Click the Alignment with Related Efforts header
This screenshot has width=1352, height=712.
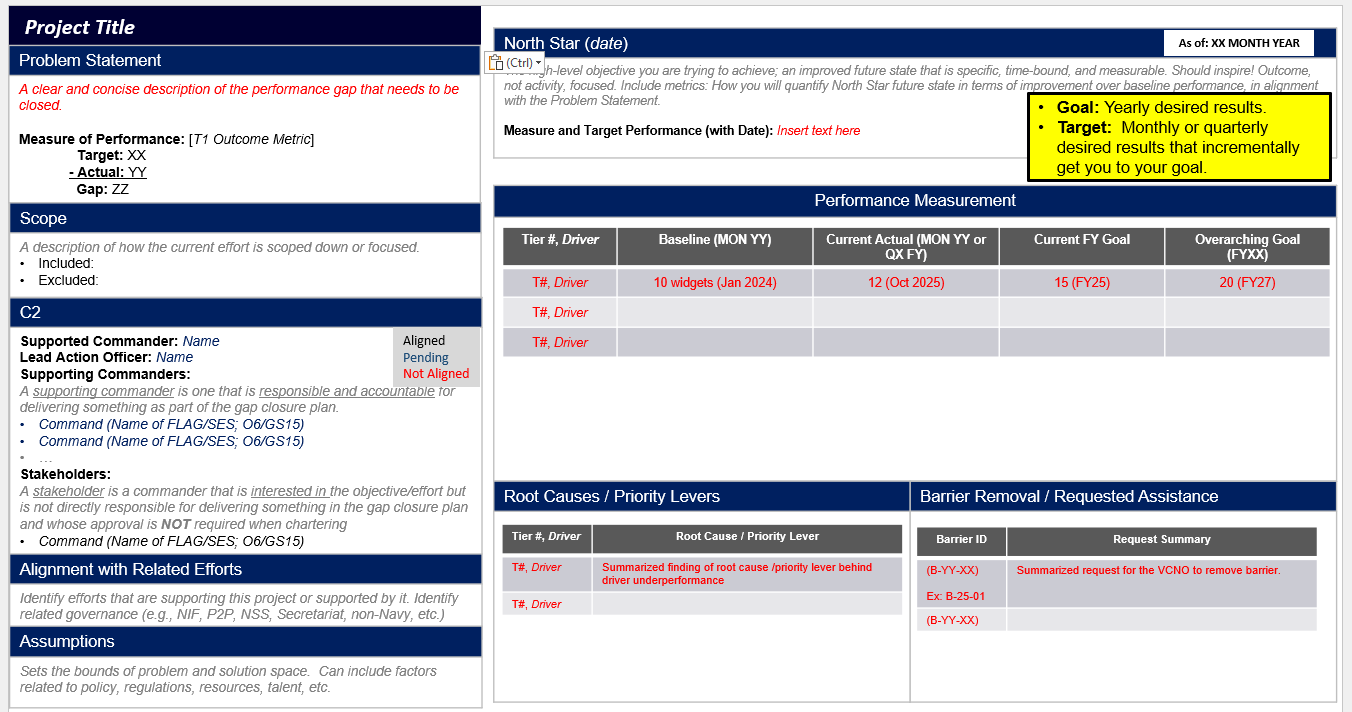pos(245,569)
